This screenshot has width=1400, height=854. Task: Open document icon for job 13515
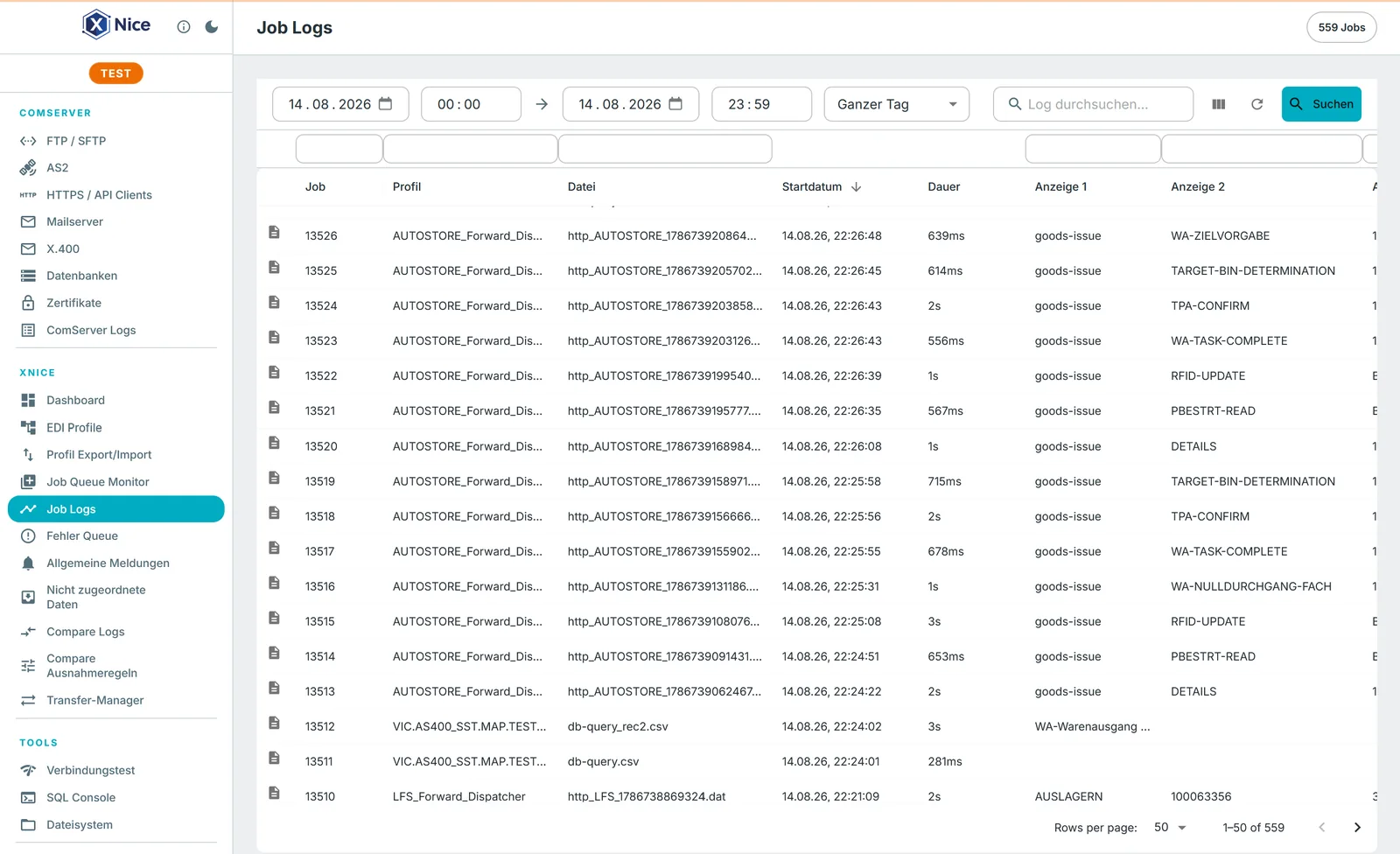pos(274,618)
